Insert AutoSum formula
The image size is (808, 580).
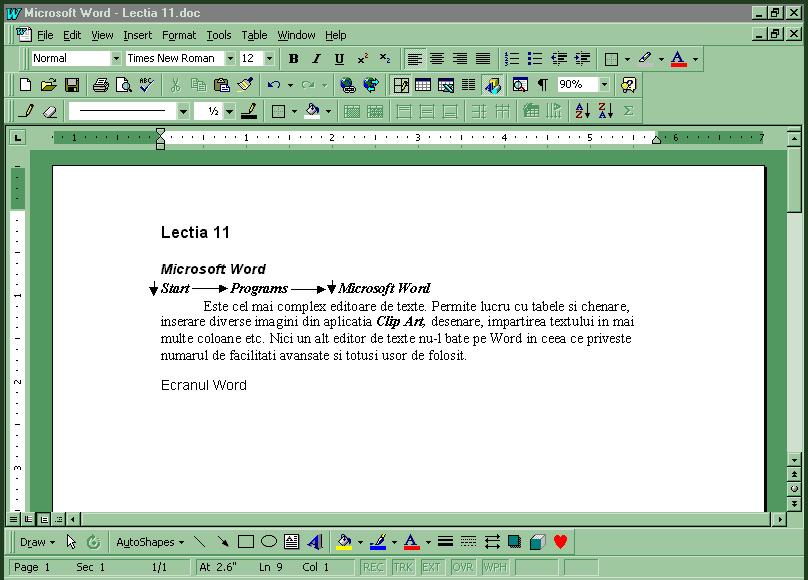coord(628,111)
